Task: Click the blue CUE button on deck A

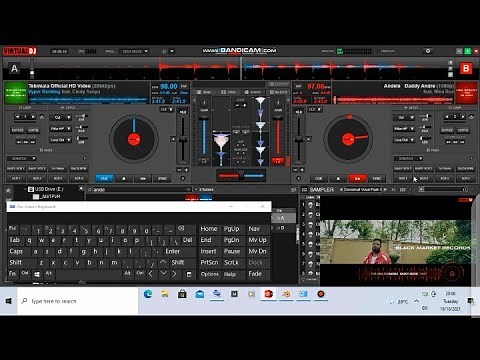Action: click(x=104, y=179)
